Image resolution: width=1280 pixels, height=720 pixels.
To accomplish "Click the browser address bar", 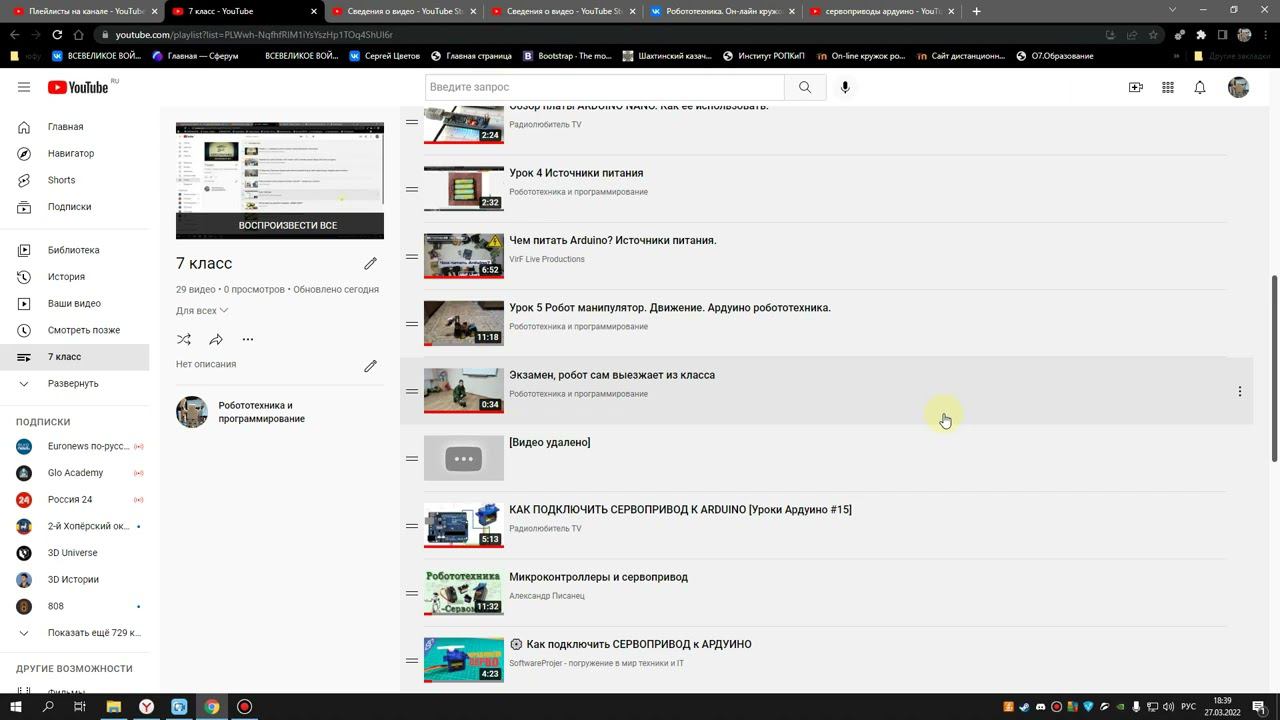I will tap(600, 34).
